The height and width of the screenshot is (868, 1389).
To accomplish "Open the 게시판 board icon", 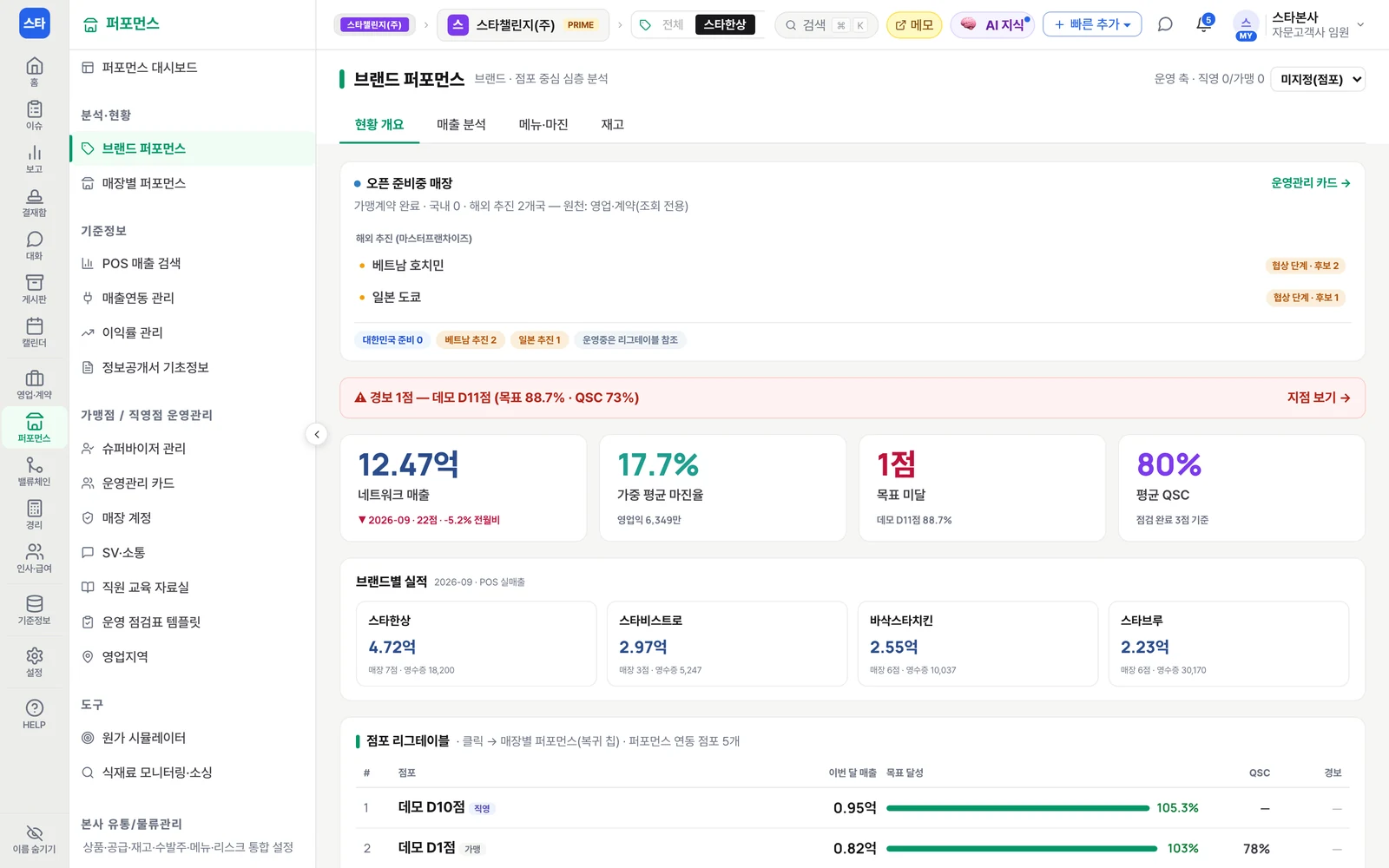I will pos(34,288).
